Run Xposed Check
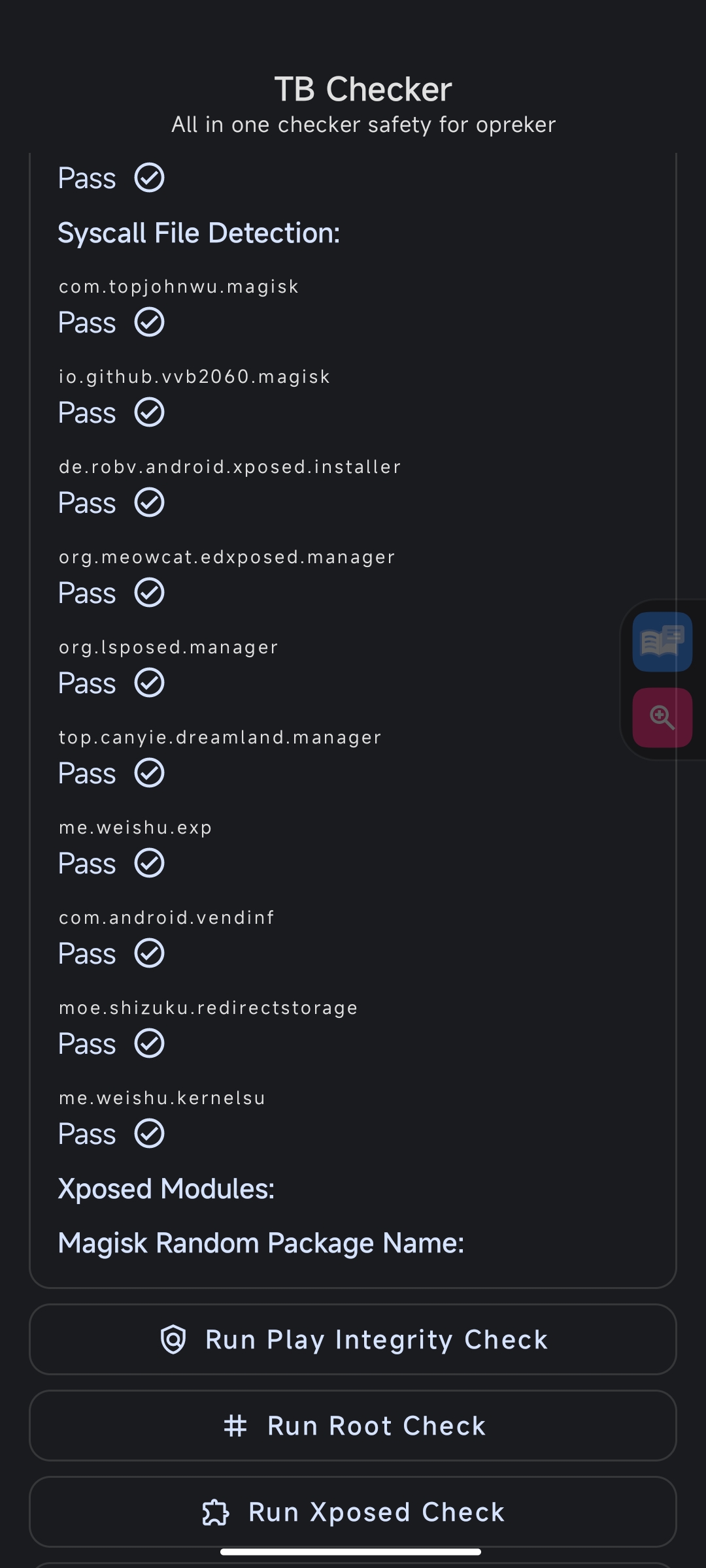Viewport: 706px width, 1568px height. coord(353,1512)
